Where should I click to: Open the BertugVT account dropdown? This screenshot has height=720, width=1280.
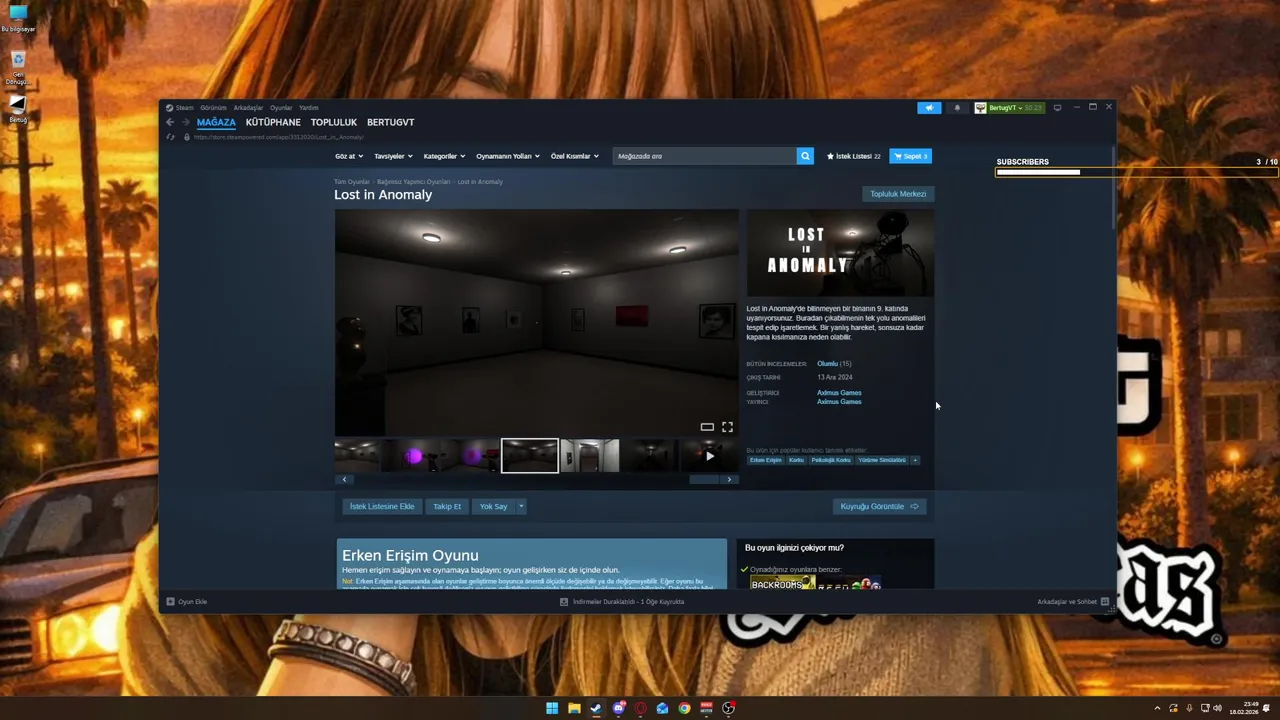coord(1009,107)
